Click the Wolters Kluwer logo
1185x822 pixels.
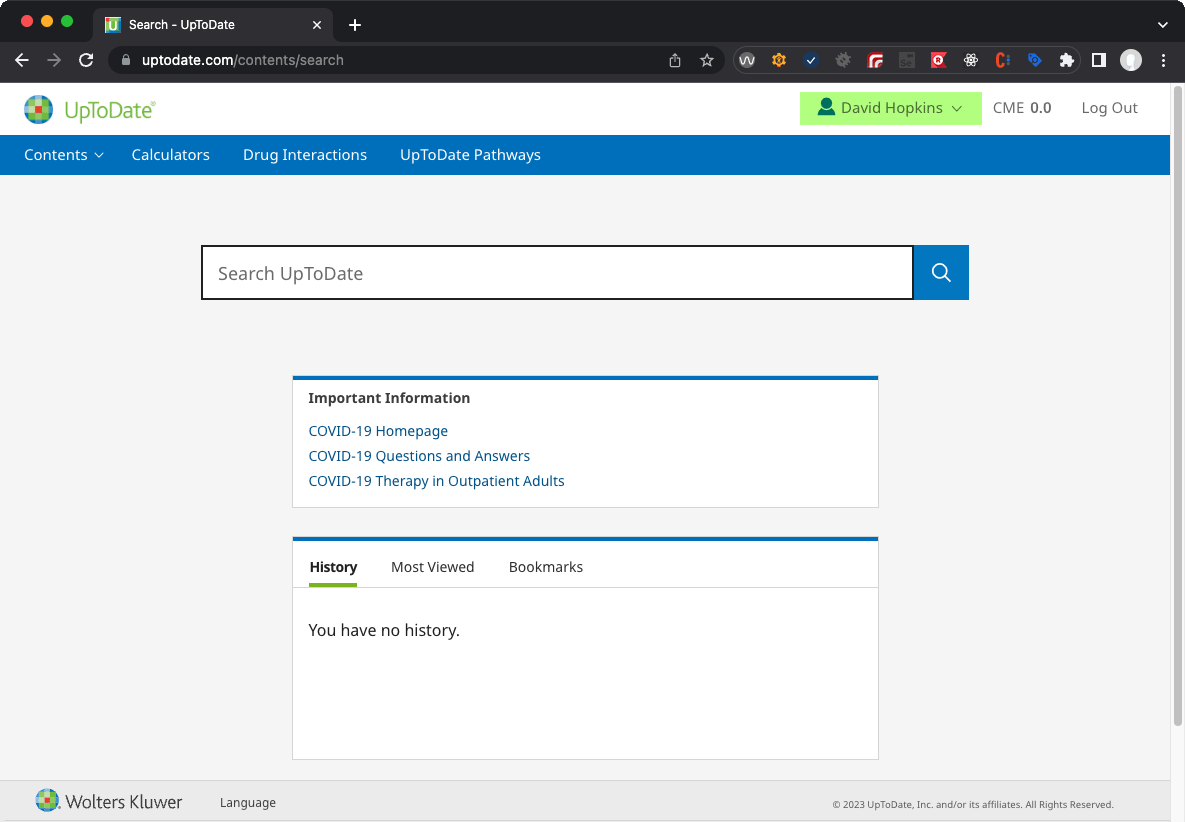click(108, 801)
